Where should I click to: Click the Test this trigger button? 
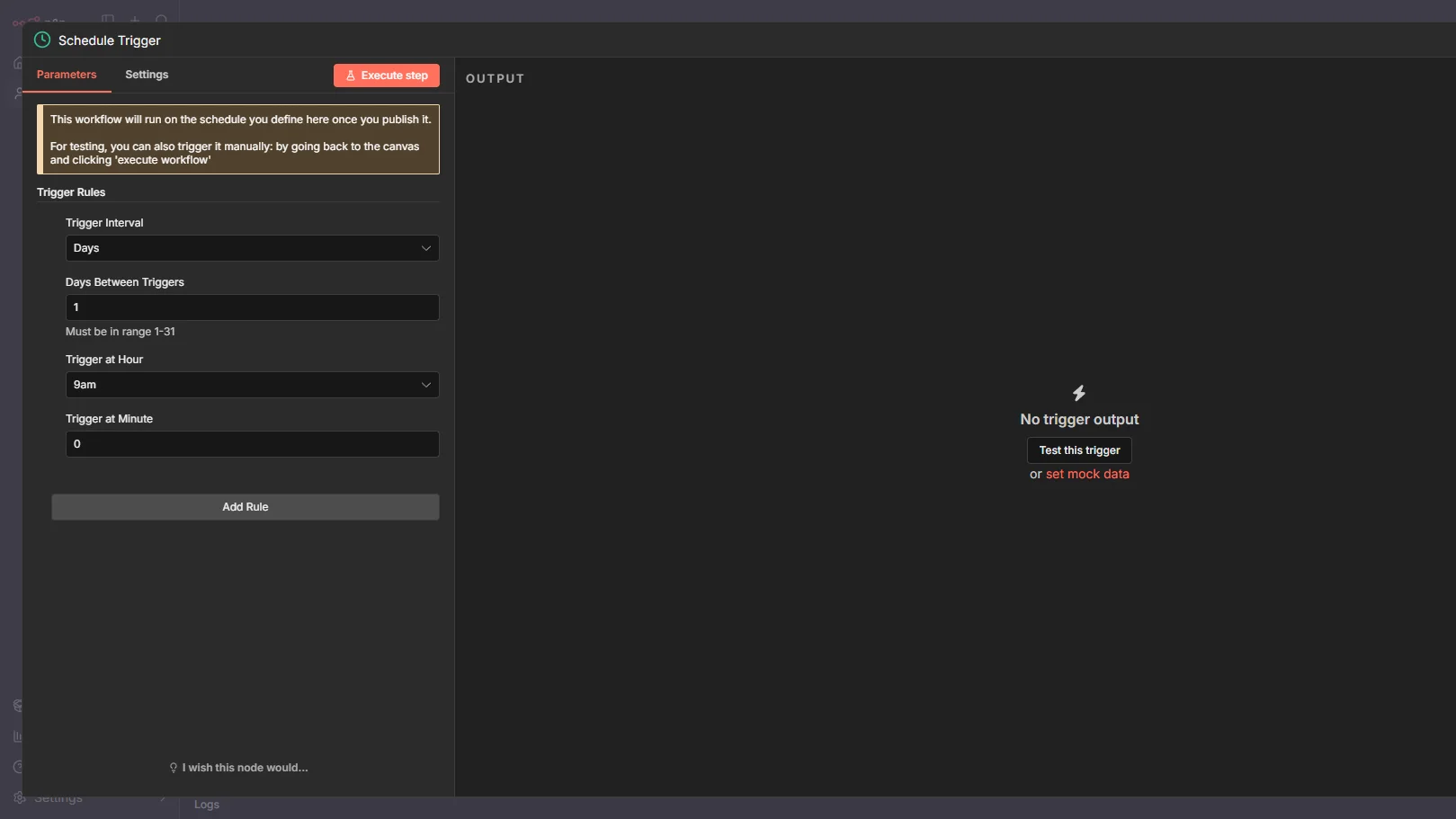[x=1079, y=450]
